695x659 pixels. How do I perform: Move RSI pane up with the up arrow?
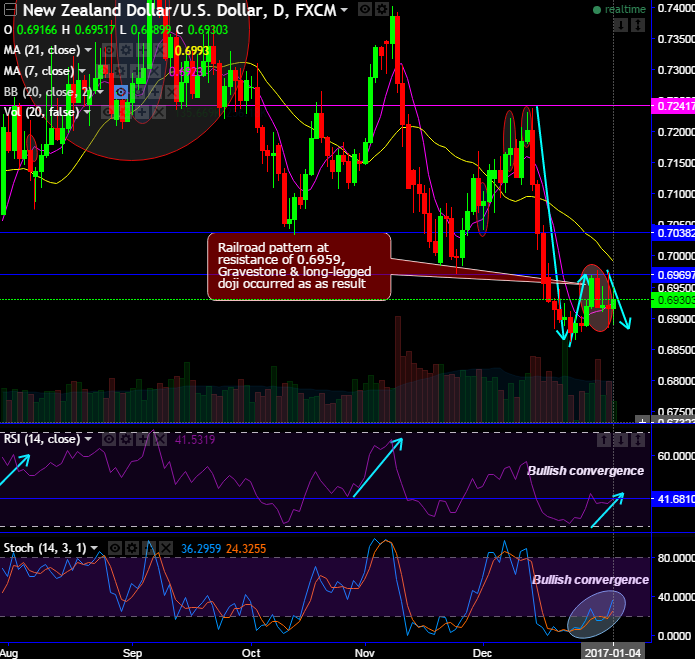pos(604,440)
